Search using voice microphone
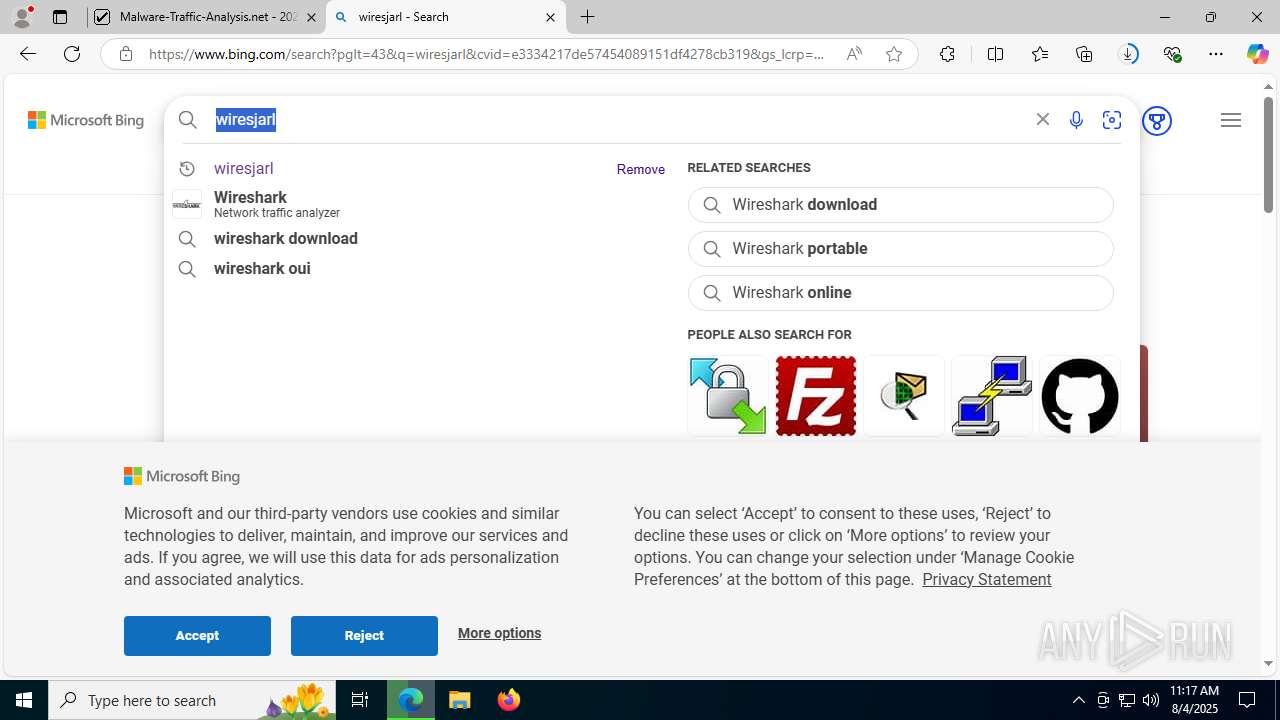 click(1076, 120)
